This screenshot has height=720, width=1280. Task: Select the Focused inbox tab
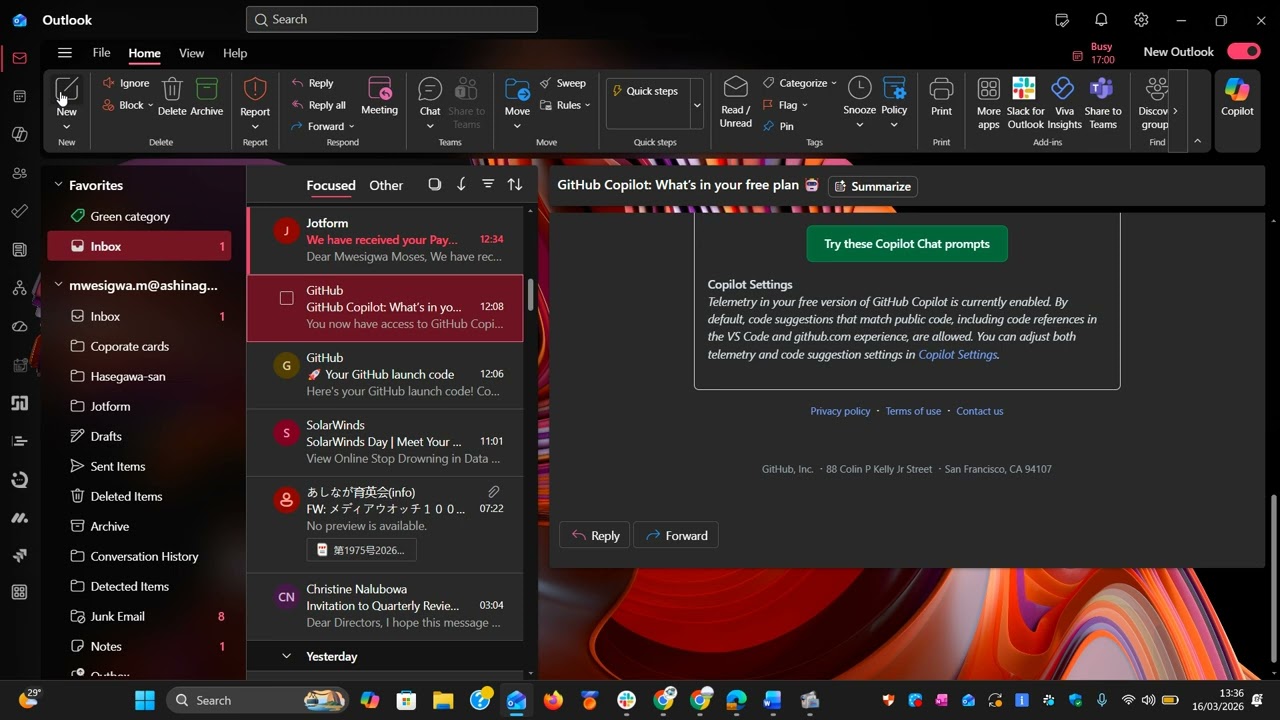click(331, 185)
